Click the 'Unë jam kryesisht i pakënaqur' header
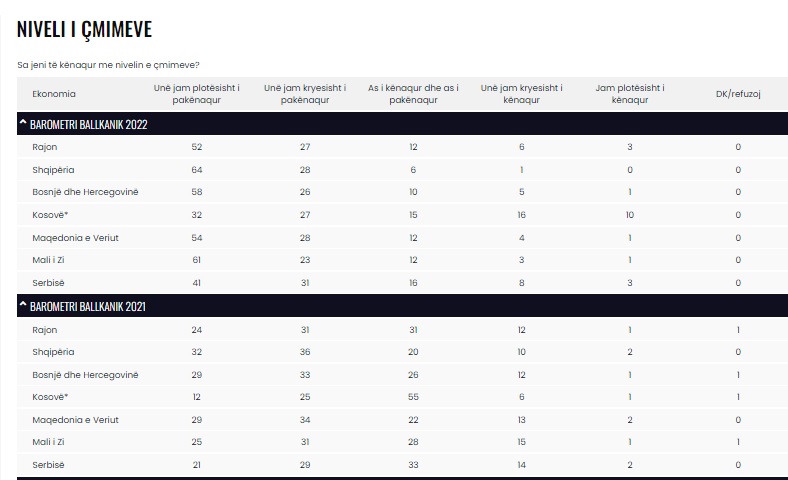The width and height of the screenshot is (788, 480). click(305, 94)
